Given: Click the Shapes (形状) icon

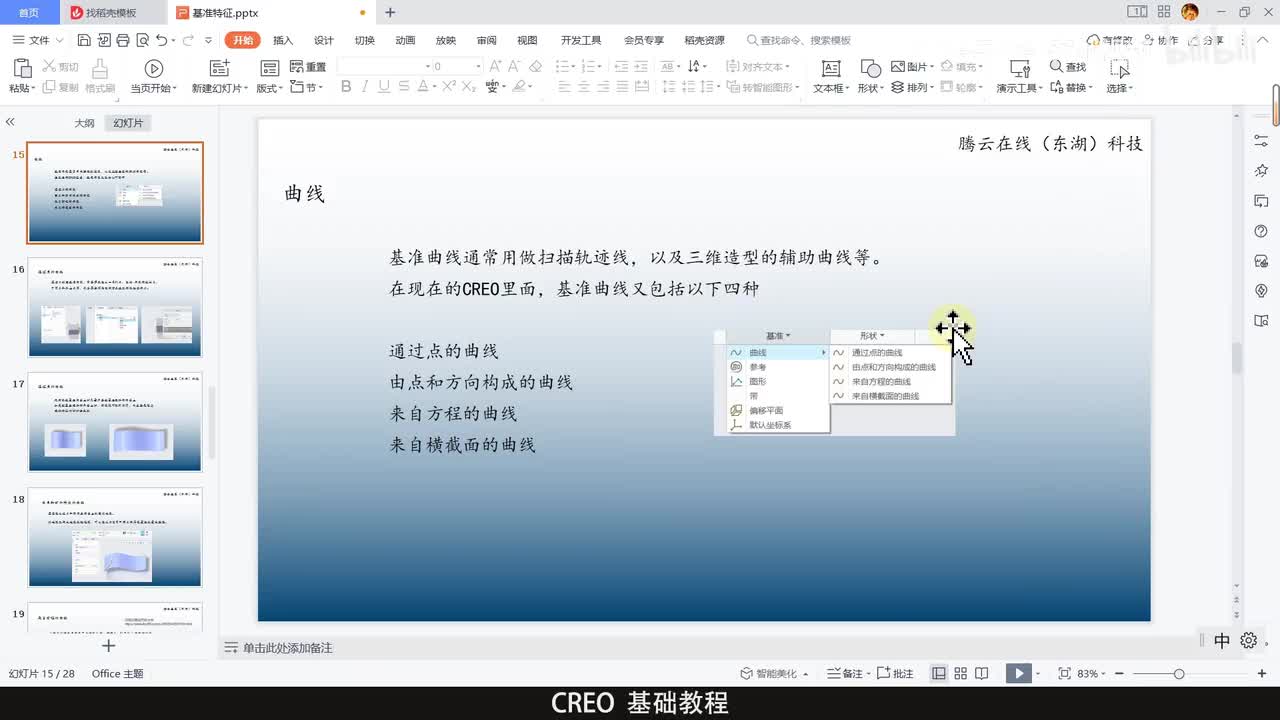Looking at the screenshot, I should (870, 68).
